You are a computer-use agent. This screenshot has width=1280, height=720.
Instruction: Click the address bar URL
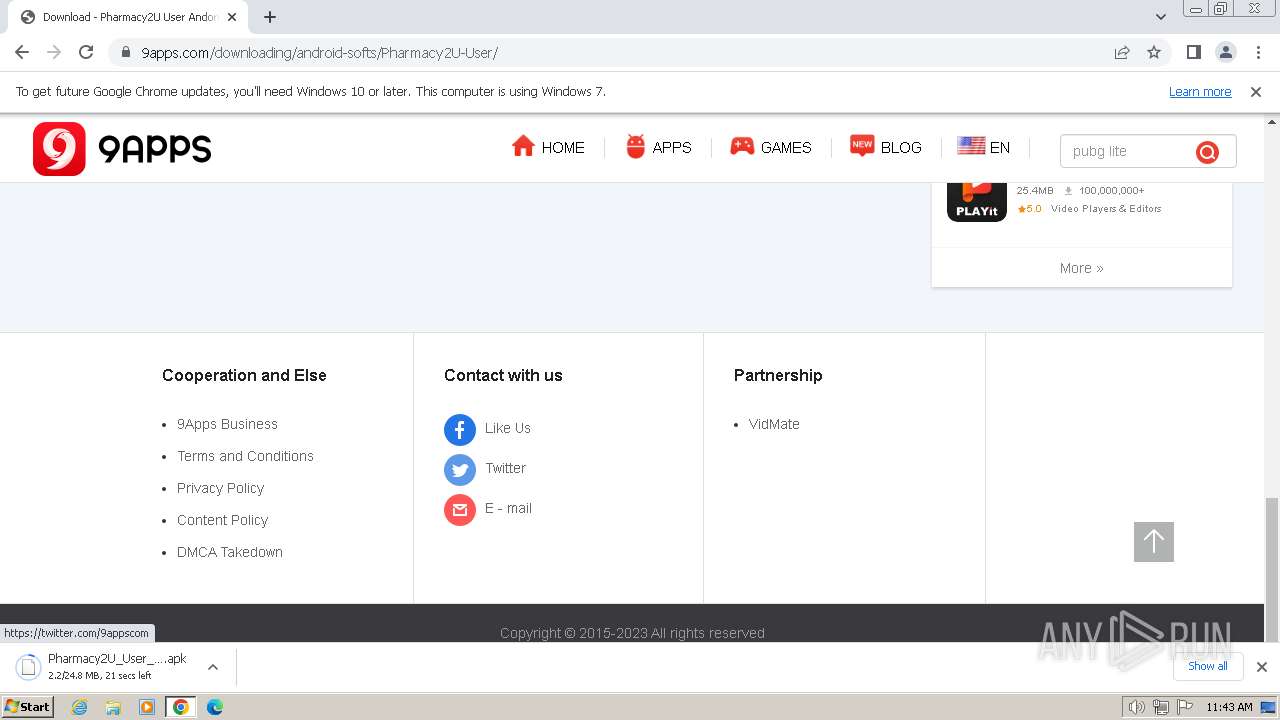[x=319, y=53]
